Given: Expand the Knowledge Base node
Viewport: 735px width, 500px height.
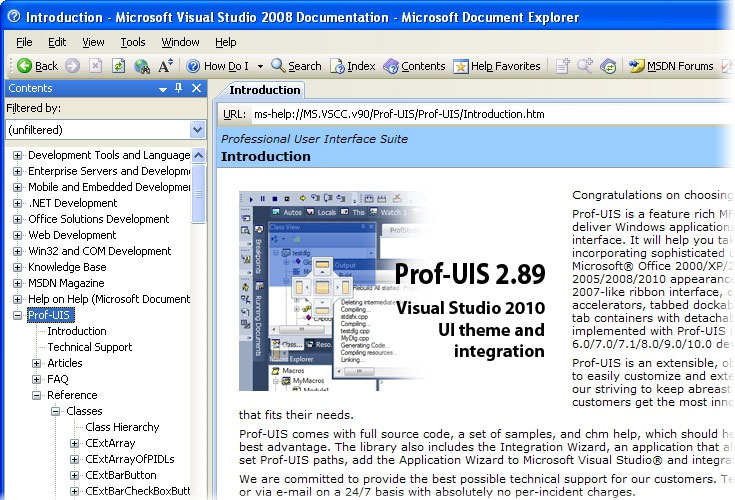Looking at the screenshot, I should click(17, 267).
